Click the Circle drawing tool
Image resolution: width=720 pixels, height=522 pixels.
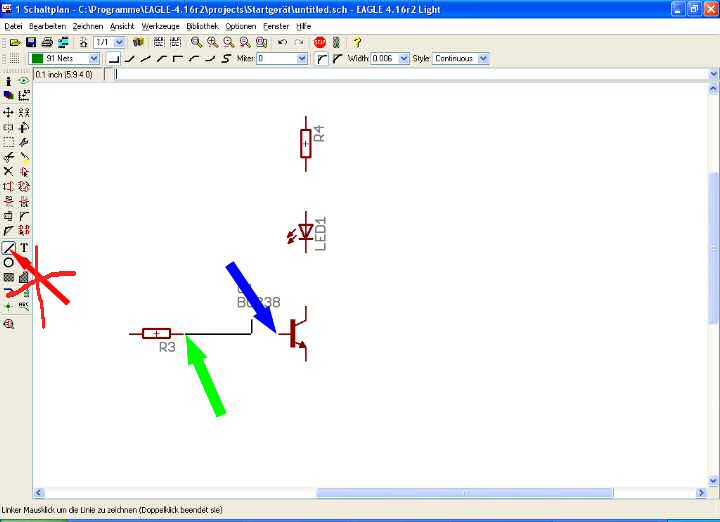tap(8, 262)
